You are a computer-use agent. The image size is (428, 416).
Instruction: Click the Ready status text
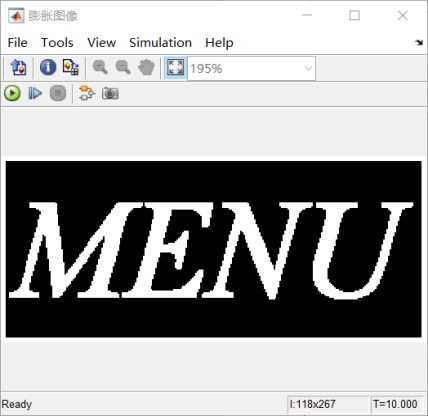coord(17,404)
